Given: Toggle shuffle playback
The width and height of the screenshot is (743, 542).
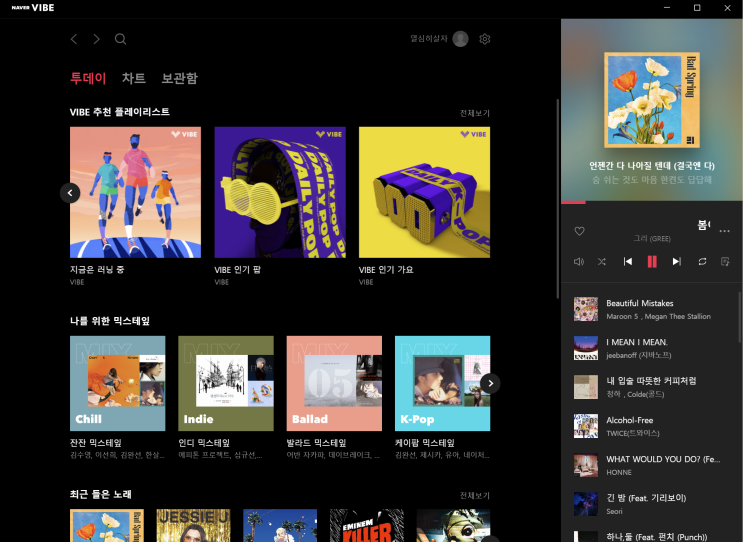Looking at the screenshot, I should coord(602,262).
